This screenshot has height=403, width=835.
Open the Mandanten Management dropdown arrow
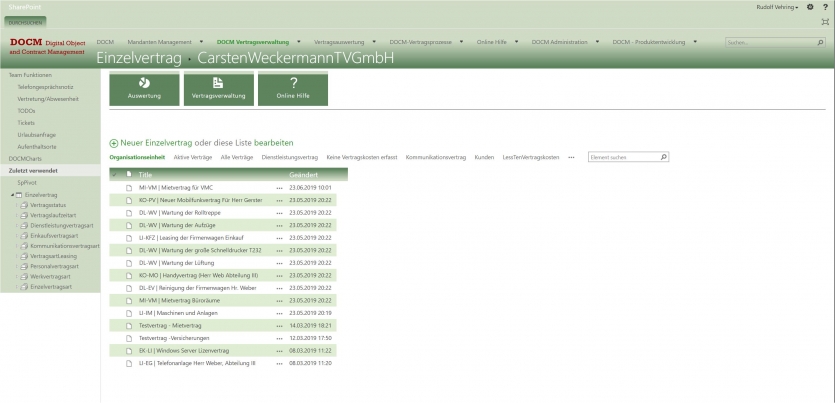tap(201, 42)
